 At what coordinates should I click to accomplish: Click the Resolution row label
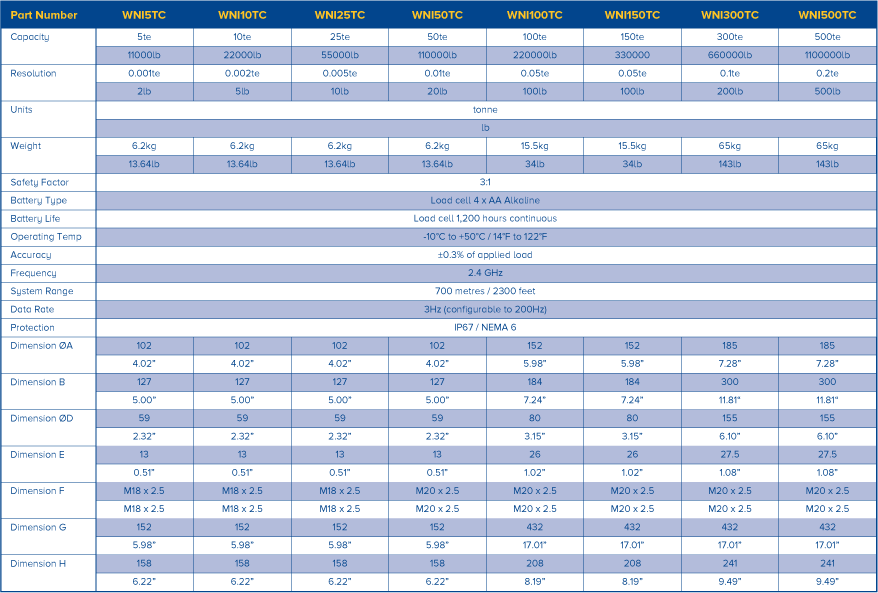click(x=33, y=73)
